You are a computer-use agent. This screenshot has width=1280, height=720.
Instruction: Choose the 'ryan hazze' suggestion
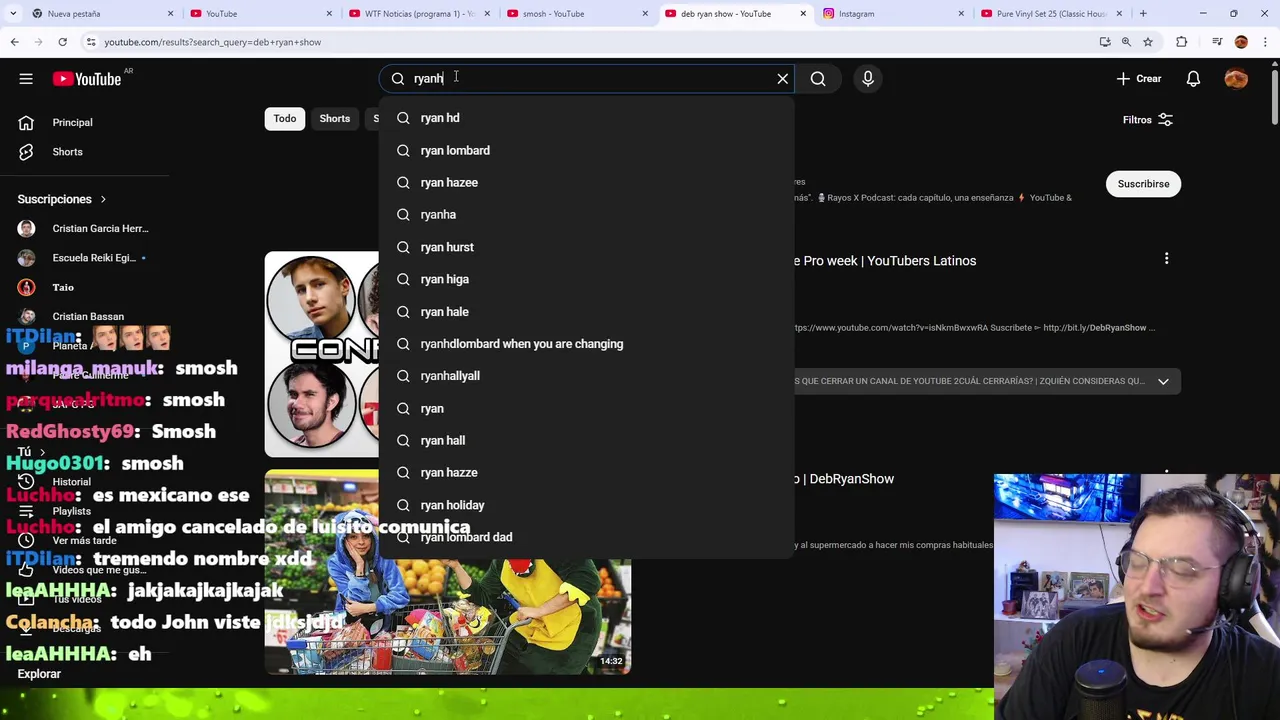(586, 473)
